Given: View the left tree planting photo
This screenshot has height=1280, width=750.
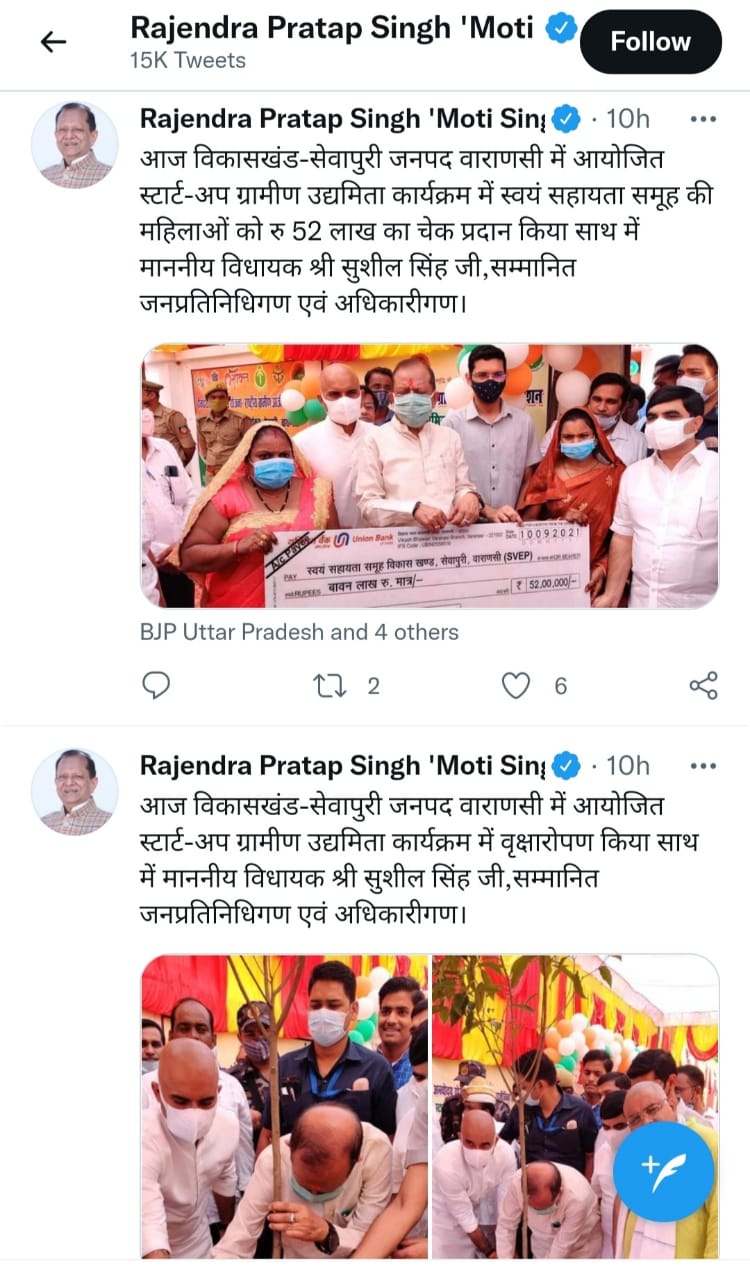Looking at the screenshot, I should [x=284, y=1106].
